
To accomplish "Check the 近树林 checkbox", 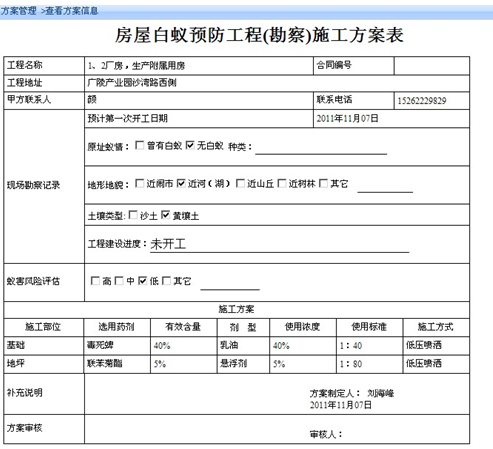I will click(x=282, y=183).
